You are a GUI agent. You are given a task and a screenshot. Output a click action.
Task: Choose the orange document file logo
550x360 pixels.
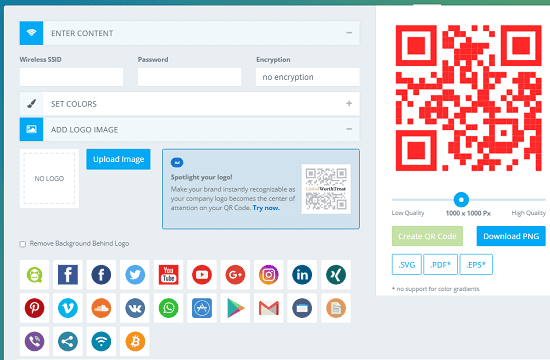coord(336,308)
